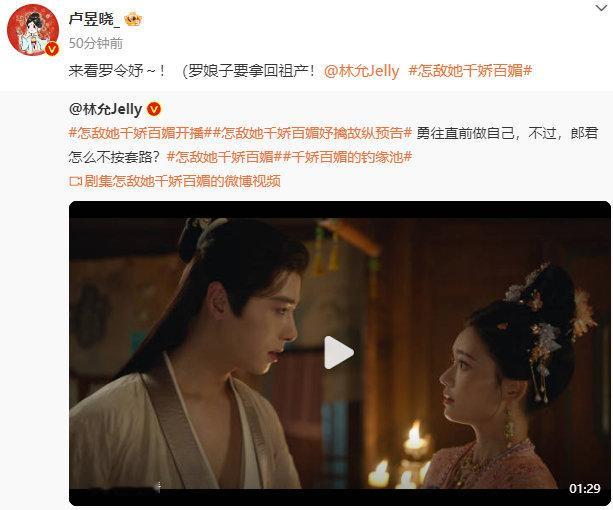This screenshot has height=510, width=613.
Task: Open #怎敌她千娇百媚开播# hashtag
Action: [x=140, y=133]
